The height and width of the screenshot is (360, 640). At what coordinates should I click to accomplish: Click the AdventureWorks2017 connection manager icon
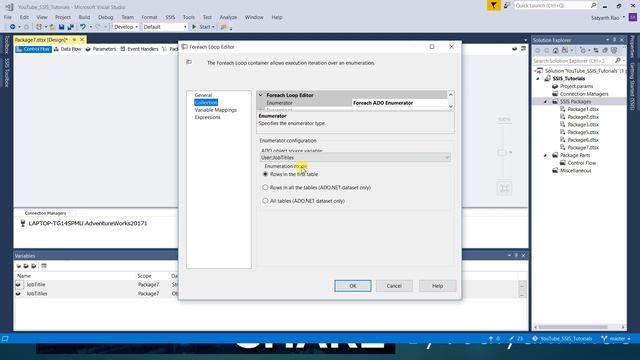pos(22,223)
